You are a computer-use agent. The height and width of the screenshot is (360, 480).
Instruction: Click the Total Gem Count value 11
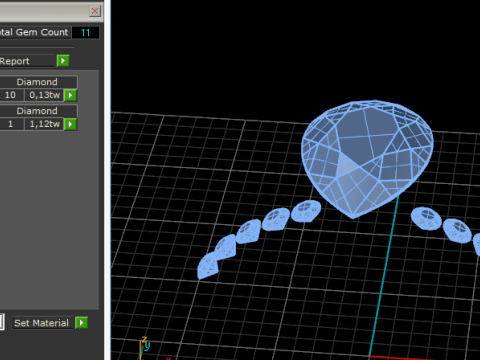(x=86, y=33)
